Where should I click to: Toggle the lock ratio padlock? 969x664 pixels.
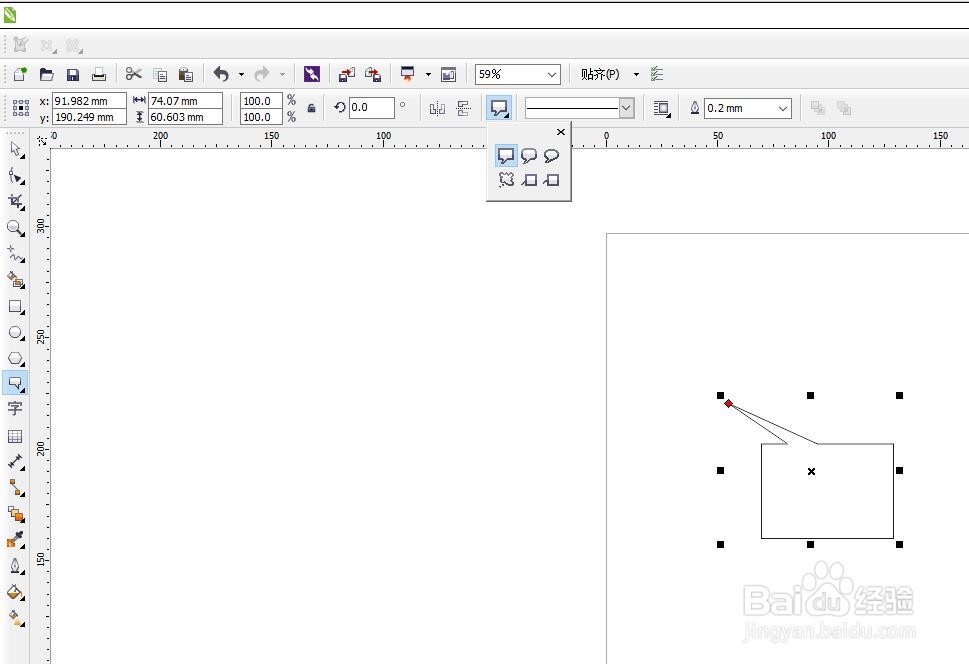(x=311, y=108)
